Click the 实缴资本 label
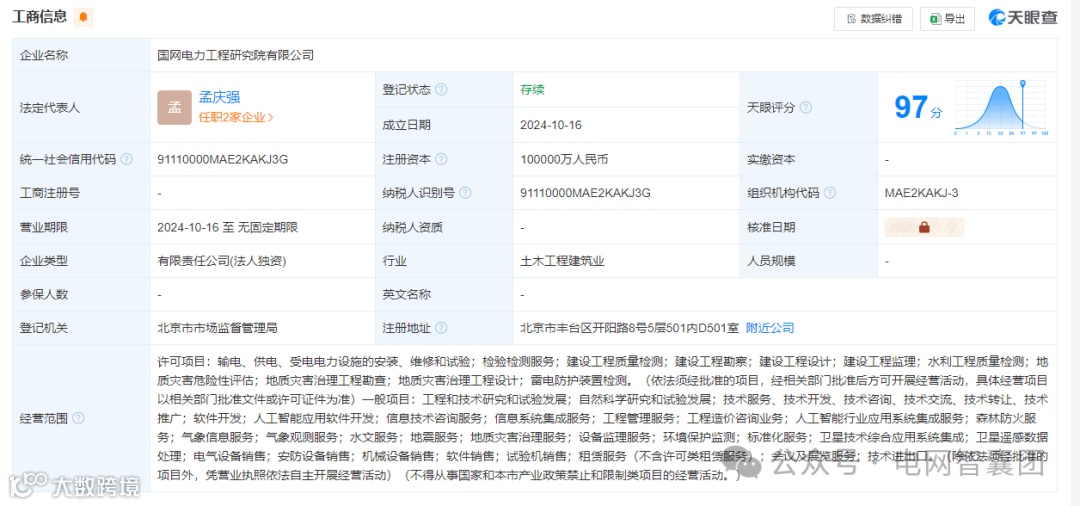Screen dimensions: 1080x506 (771, 159)
